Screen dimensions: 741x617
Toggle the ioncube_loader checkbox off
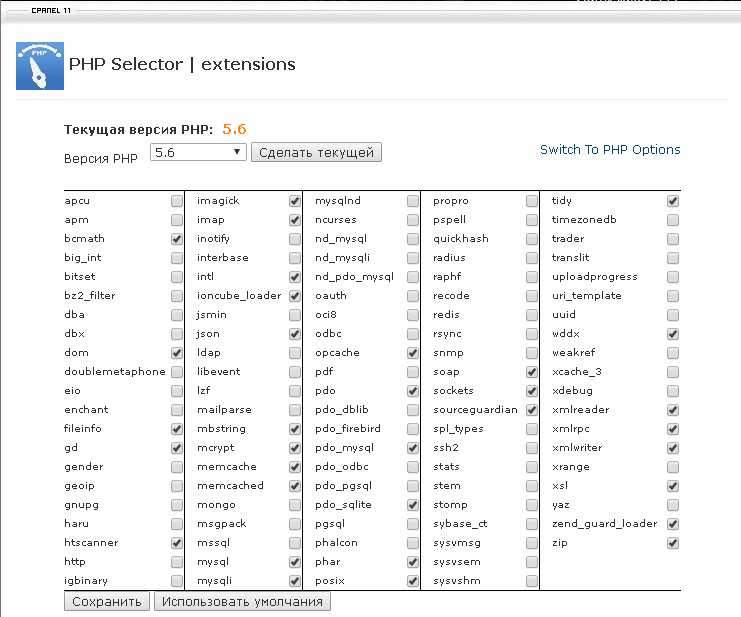(295, 296)
